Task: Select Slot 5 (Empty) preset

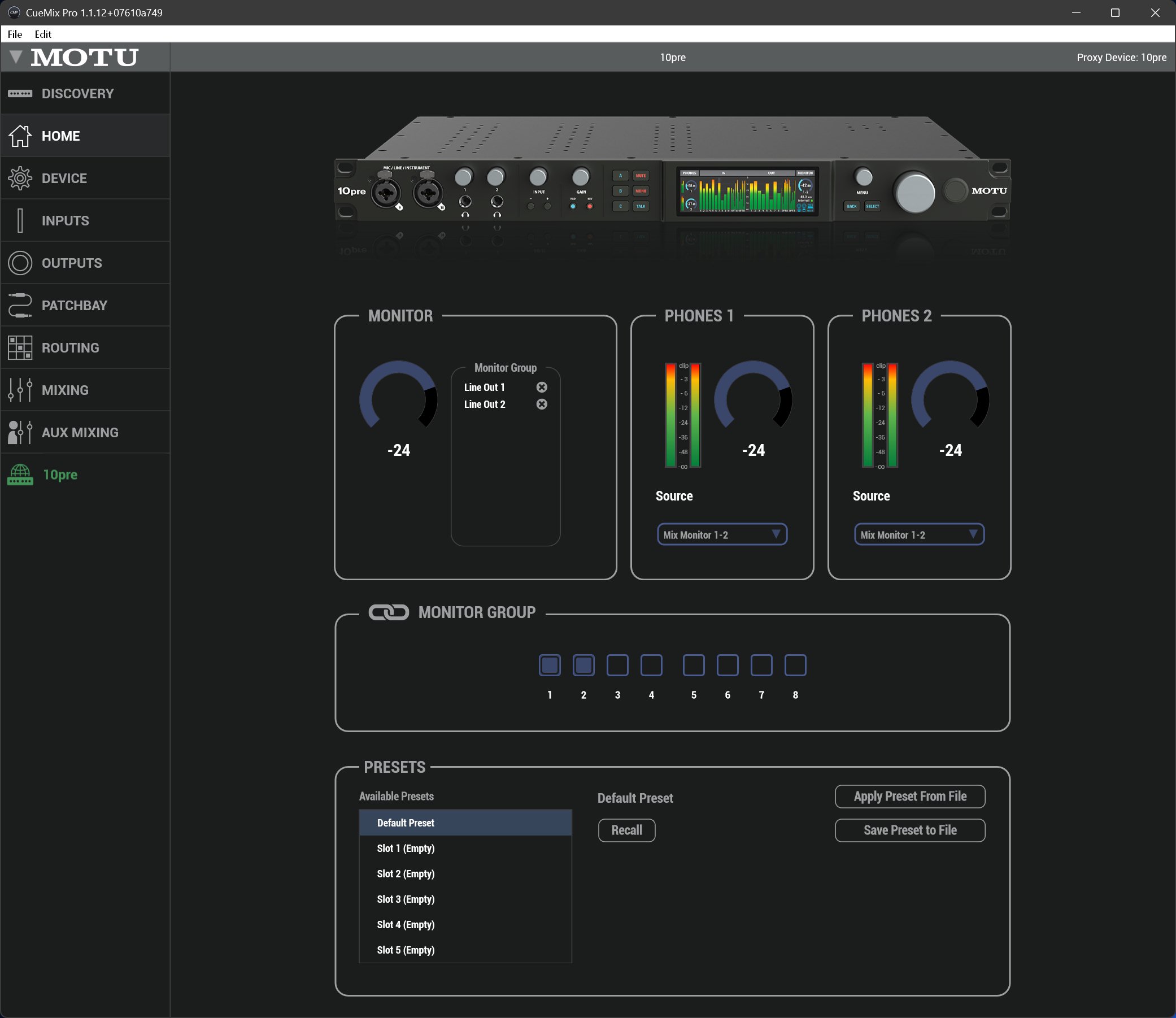Action: (x=465, y=950)
